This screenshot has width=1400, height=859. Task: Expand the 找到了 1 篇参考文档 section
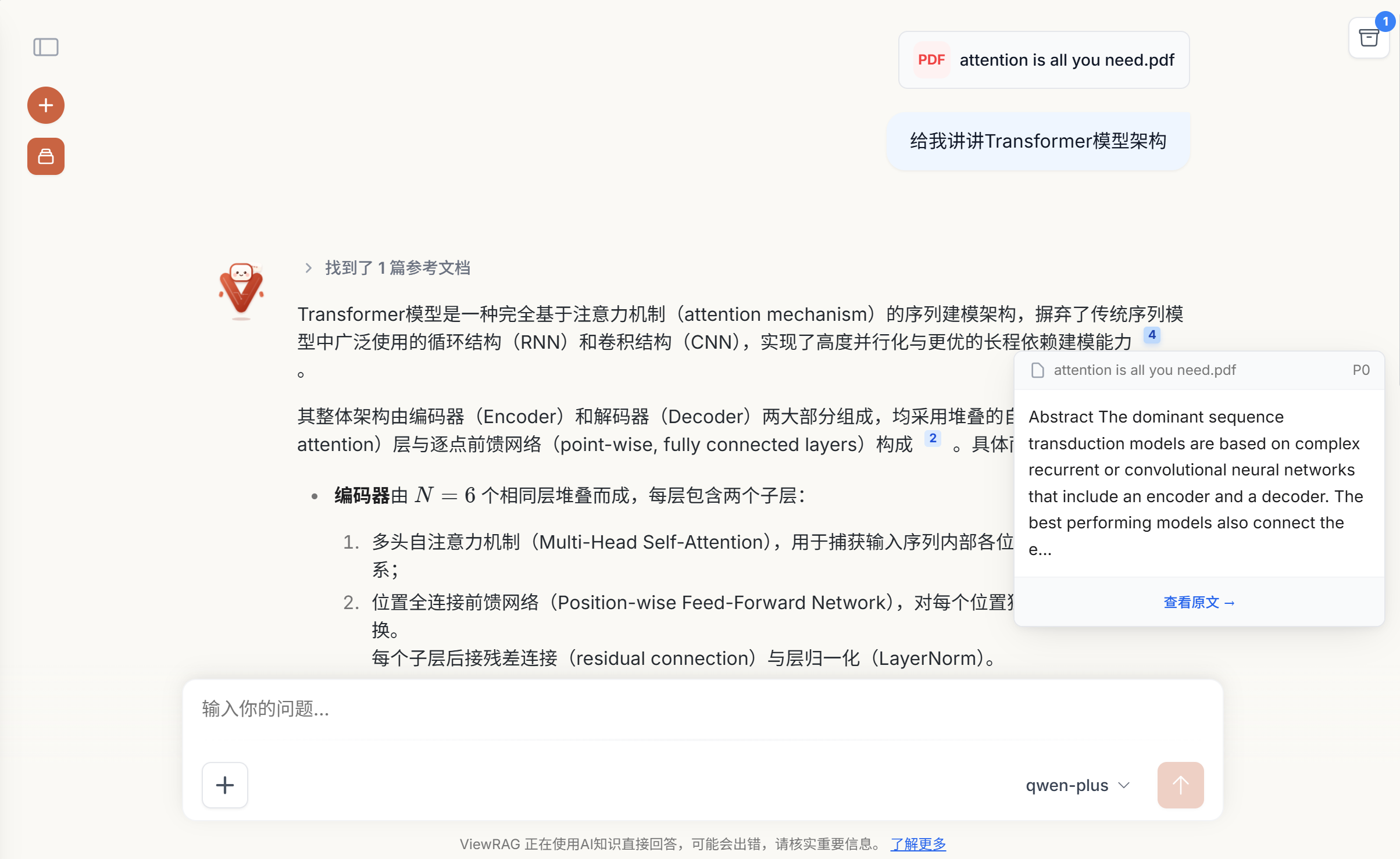pos(387,268)
